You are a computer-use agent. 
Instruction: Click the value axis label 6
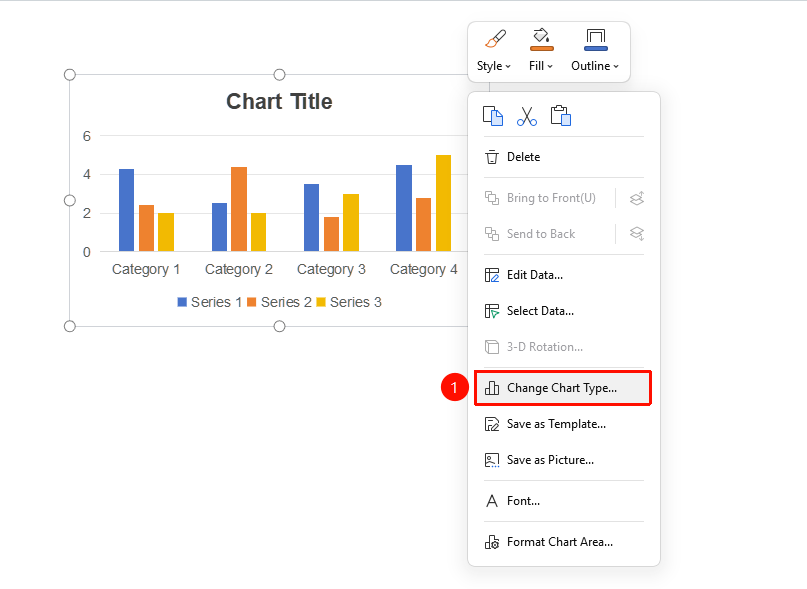point(86,136)
